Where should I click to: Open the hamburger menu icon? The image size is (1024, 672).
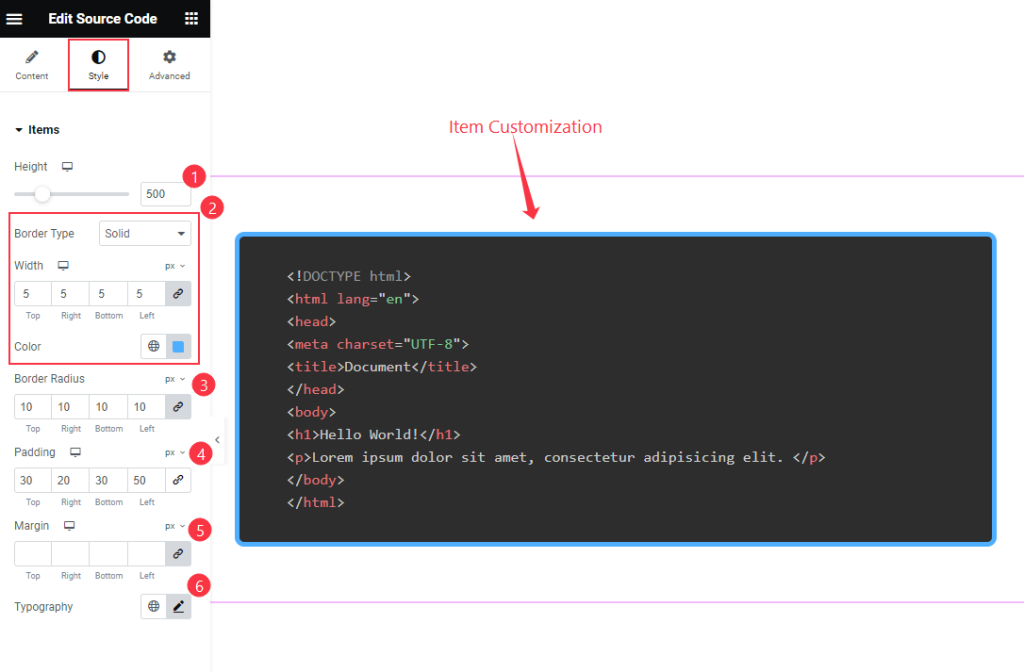[x=14, y=19]
